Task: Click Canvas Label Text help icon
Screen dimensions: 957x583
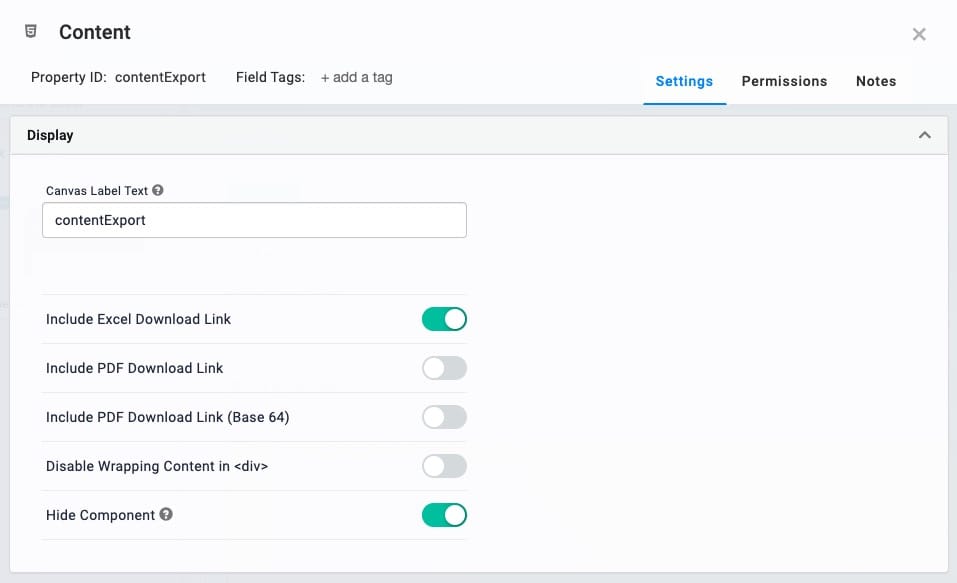Action: 157,190
